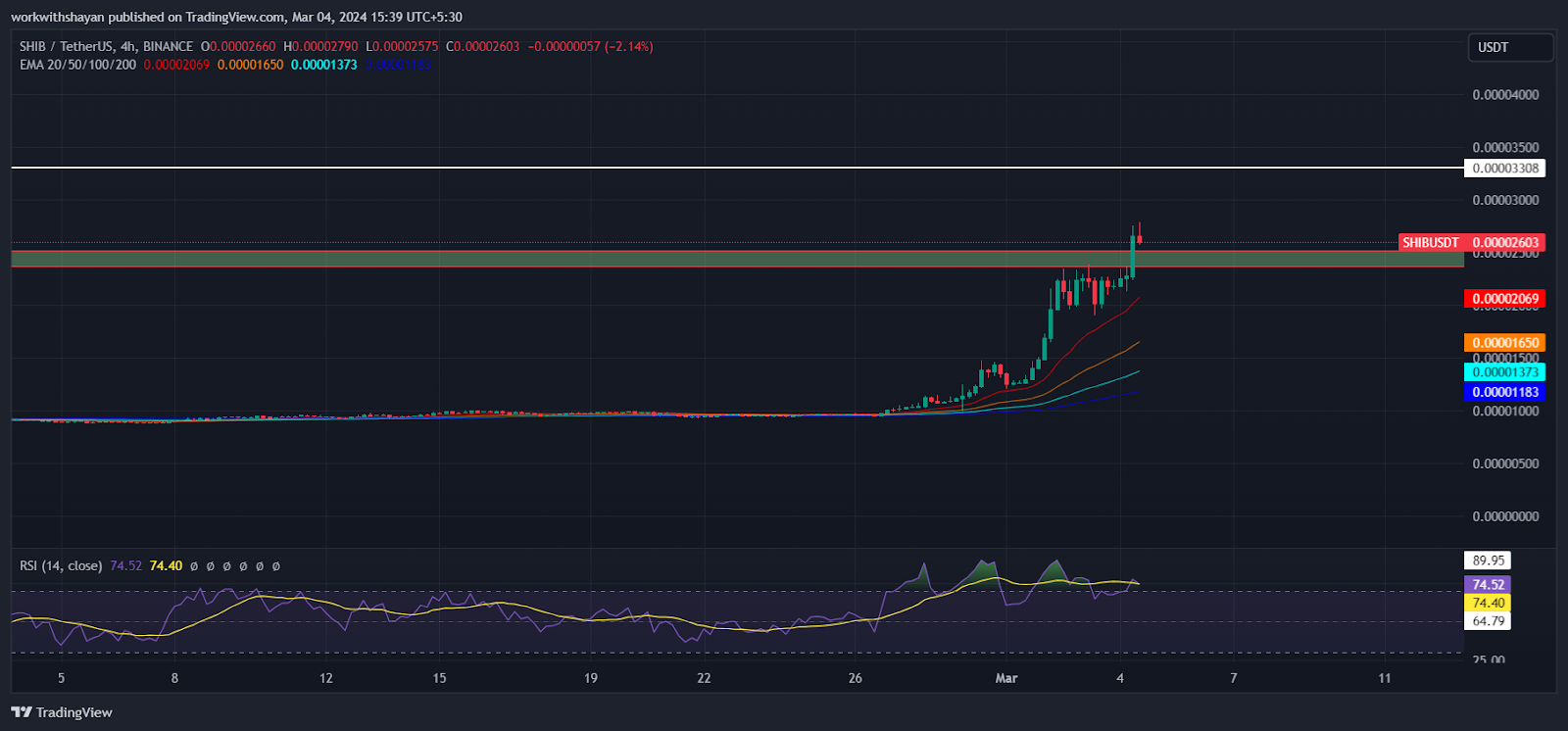The width and height of the screenshot is (1568, 731).
Task: Click the red EMA 20 value in legend
Action: coord(176,65)
